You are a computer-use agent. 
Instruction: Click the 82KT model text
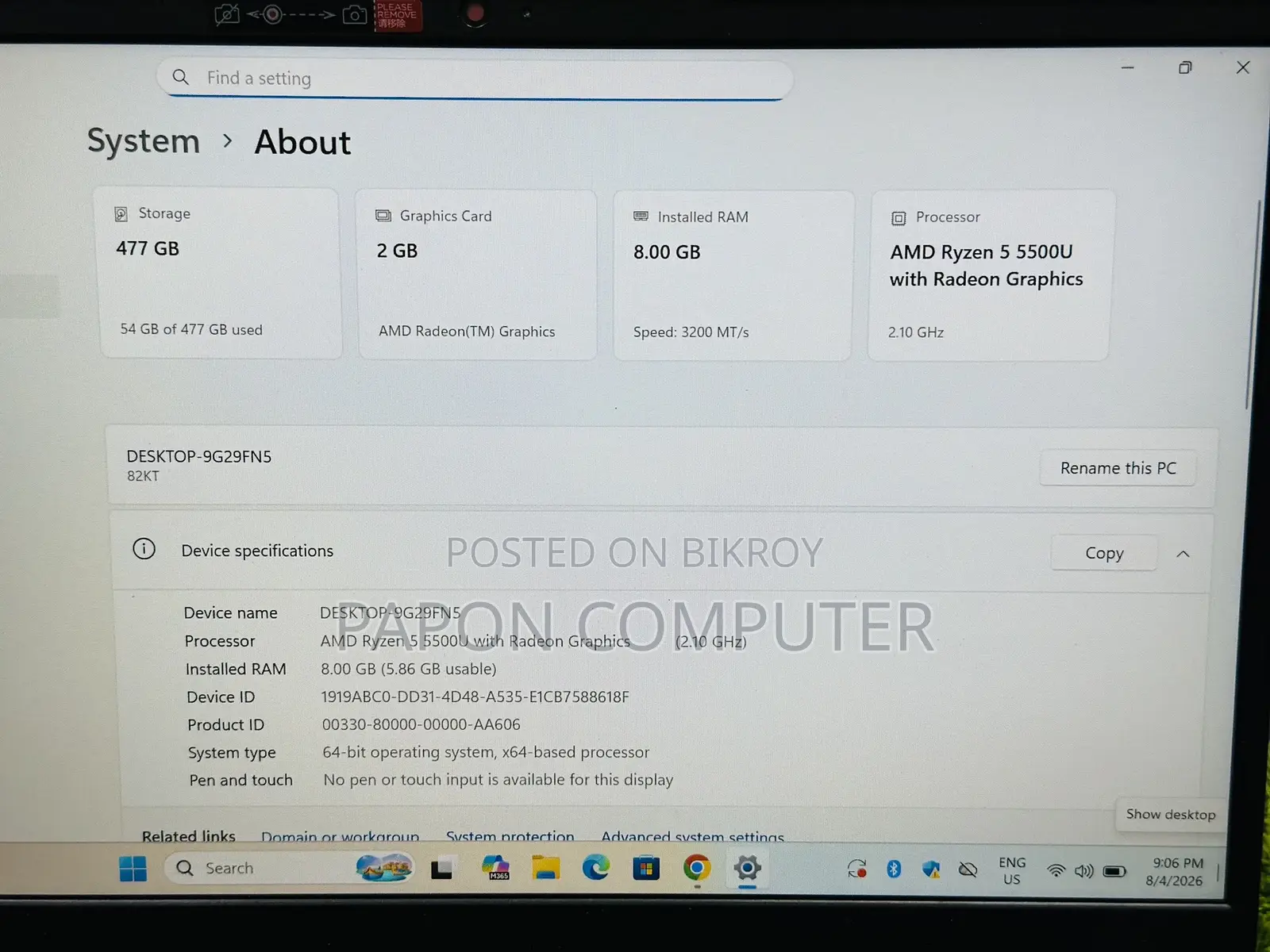coord(143,476)
